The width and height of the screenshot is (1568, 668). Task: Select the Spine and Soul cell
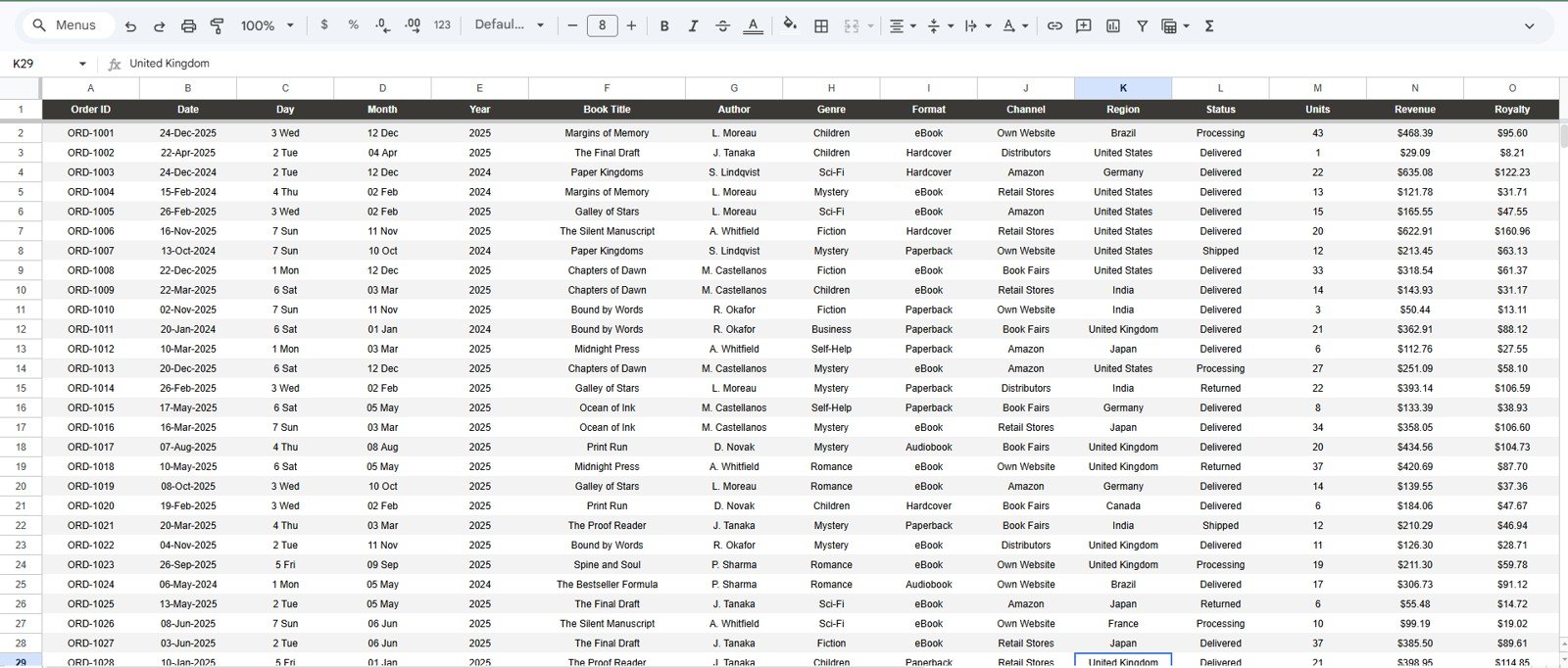coord(607,565)
